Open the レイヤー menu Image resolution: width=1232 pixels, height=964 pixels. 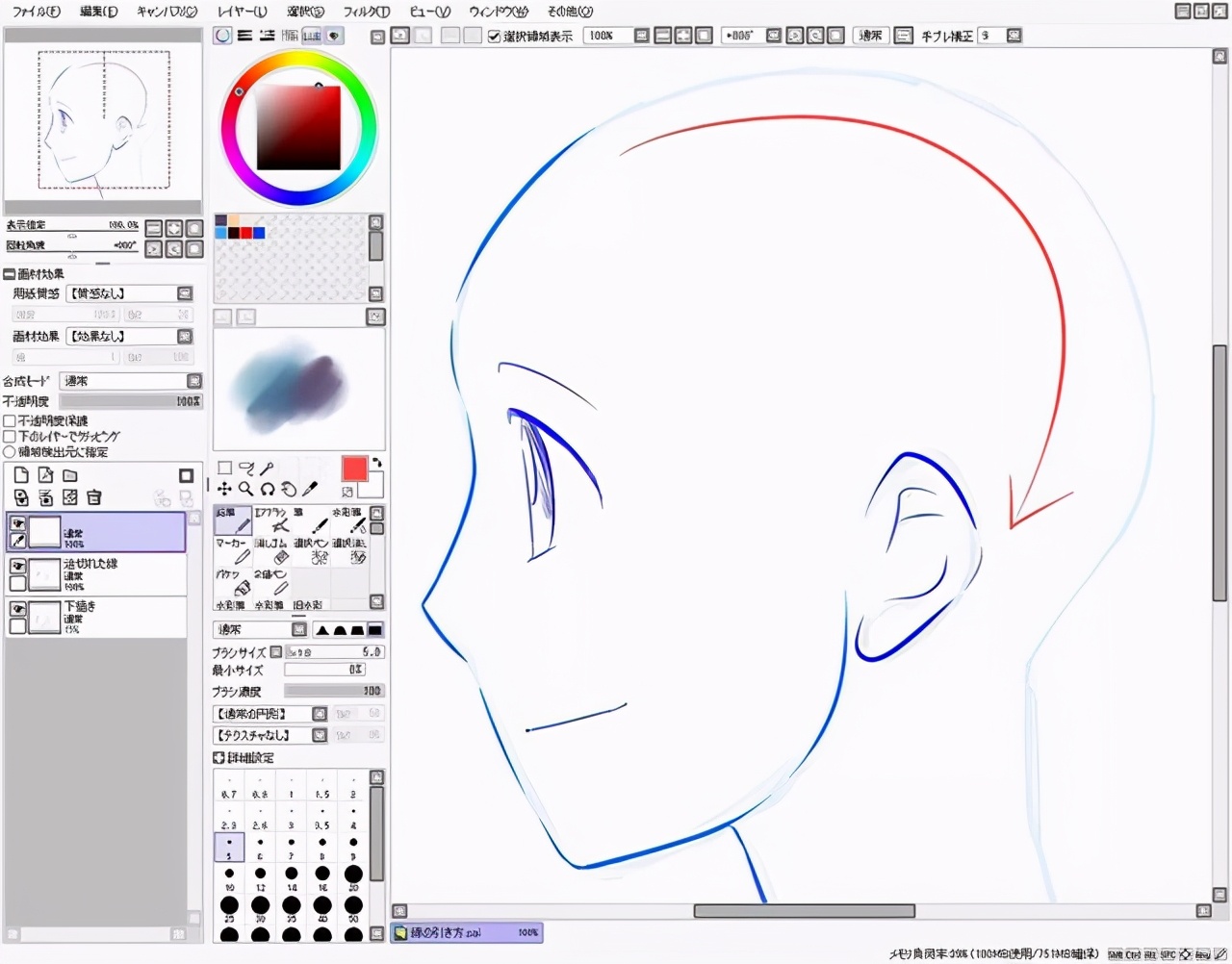[x=242, y=12]
